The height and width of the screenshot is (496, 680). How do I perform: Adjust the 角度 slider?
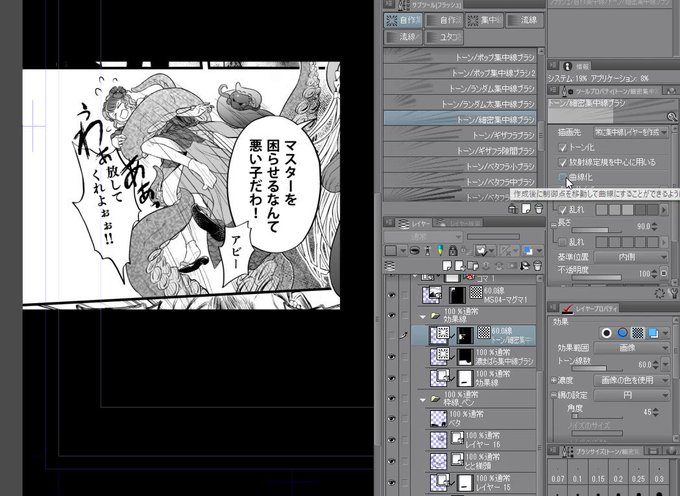597,416
